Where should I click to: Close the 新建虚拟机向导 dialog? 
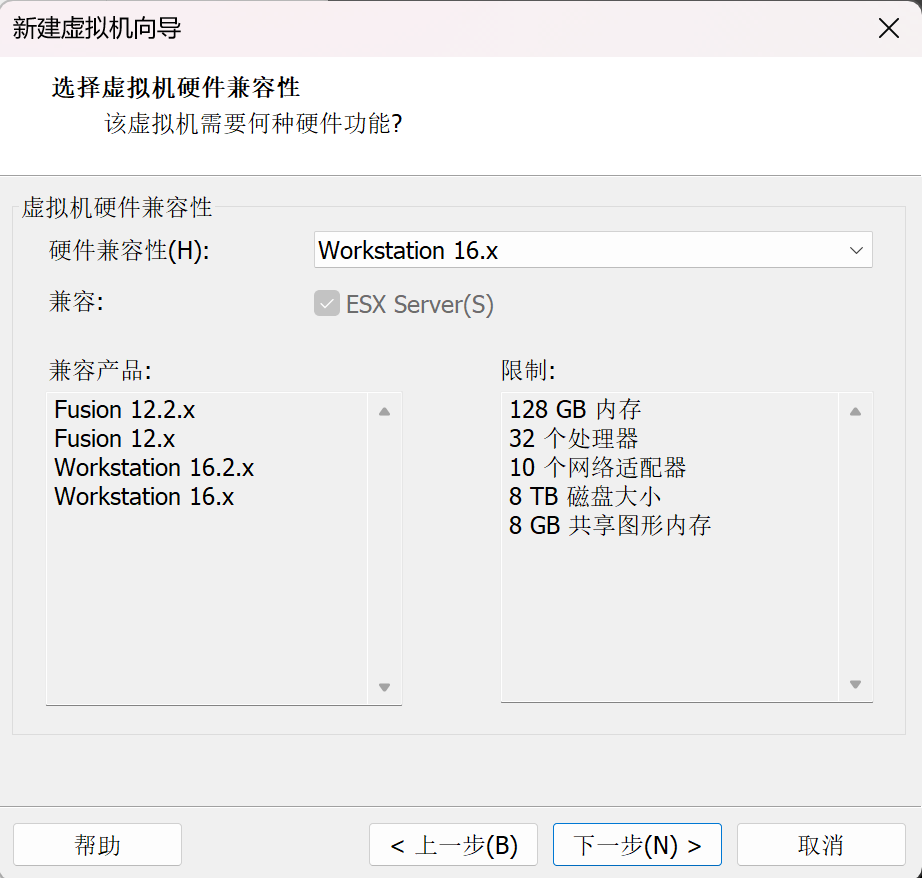(888, 28)
